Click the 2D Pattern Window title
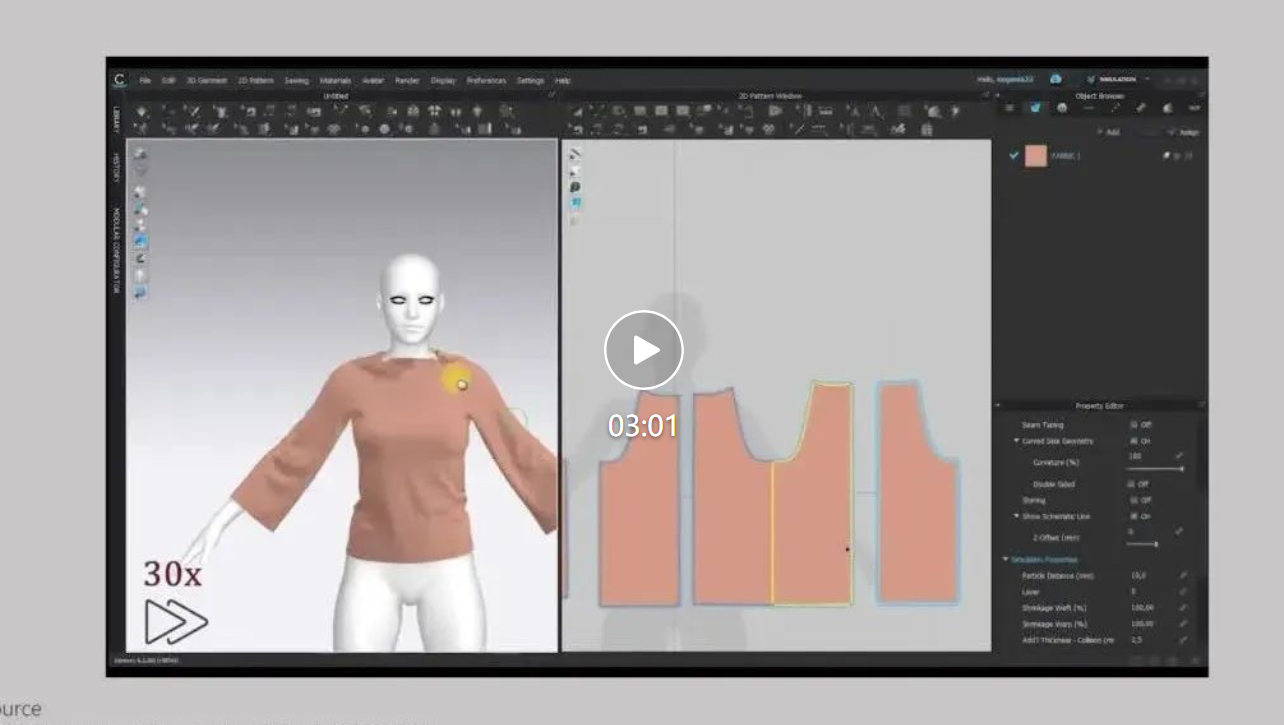 (x=770, y=95)
